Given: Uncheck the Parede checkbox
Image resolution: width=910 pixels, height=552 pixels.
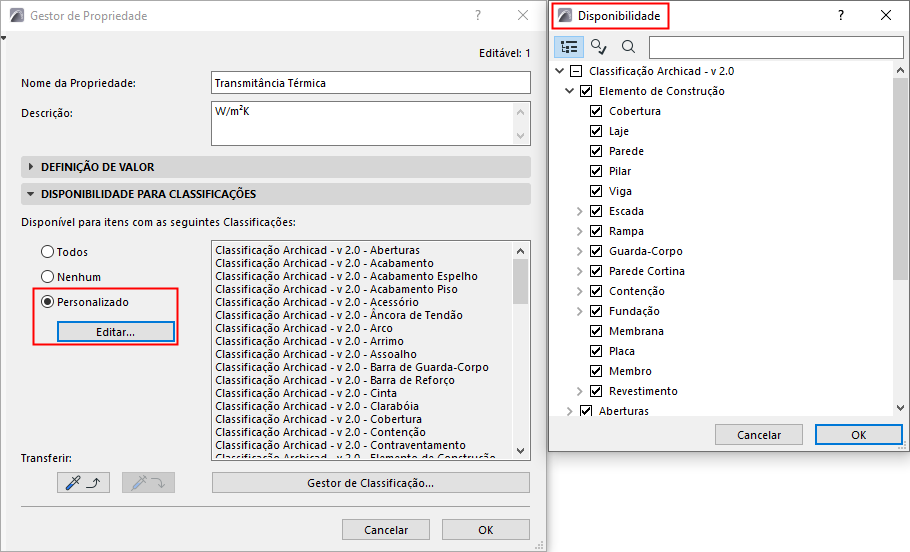Looking at the screenshot, I should [x=596, y=151].
